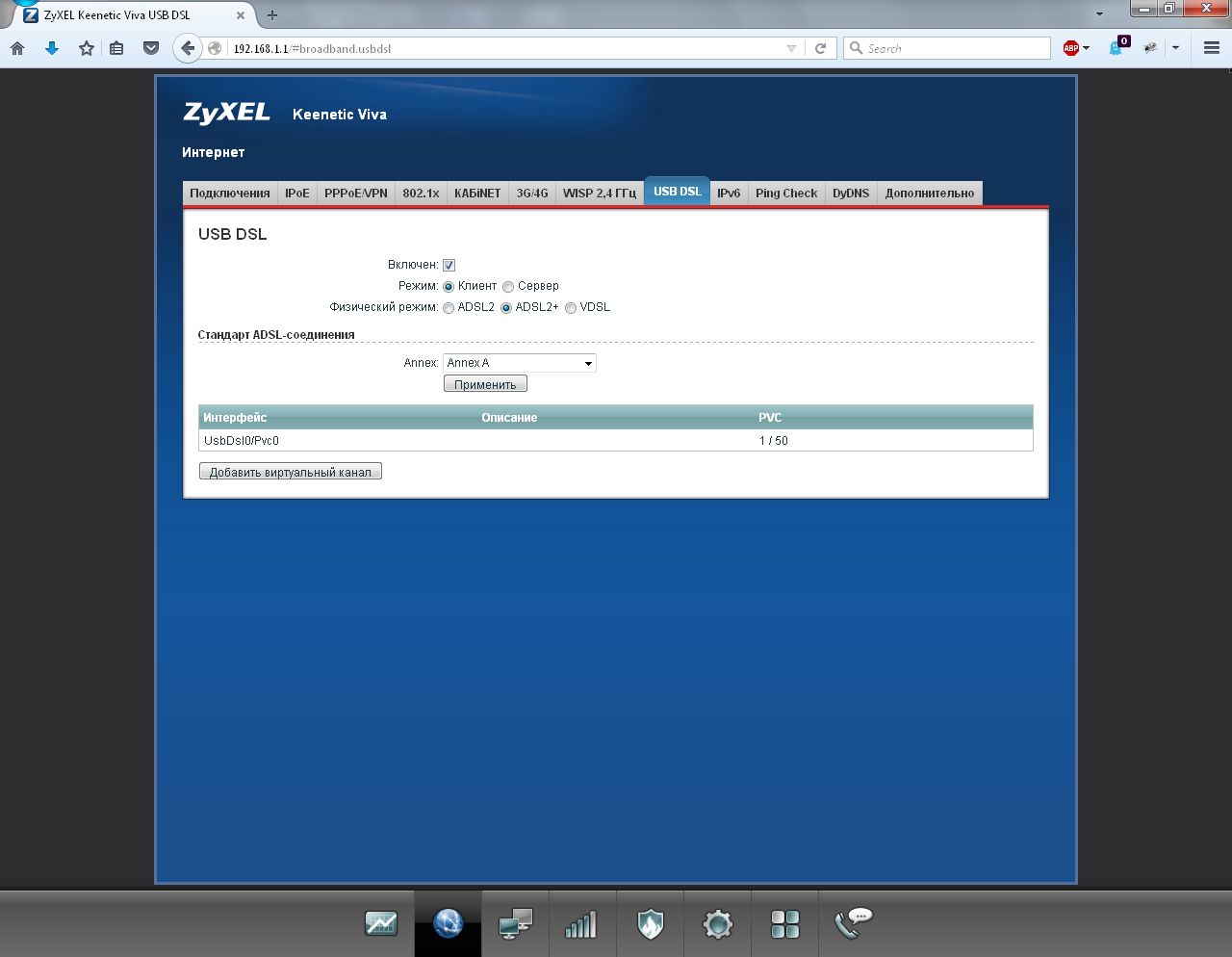Click the Интерфейс column header
Screen dimensions: 1232x957
pyautogui.click(x=235, y=418)
